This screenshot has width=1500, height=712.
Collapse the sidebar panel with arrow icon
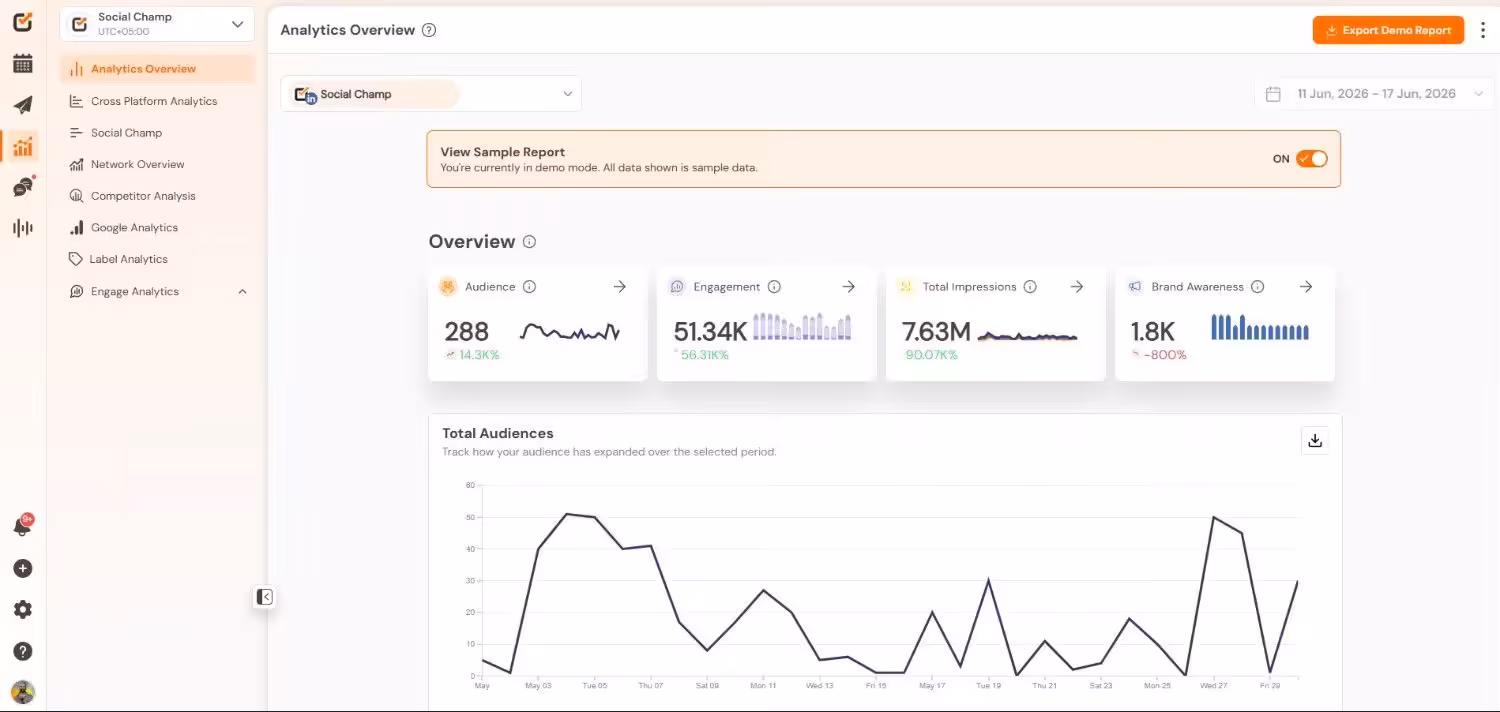pyautogui.click(x=264, y=597)
